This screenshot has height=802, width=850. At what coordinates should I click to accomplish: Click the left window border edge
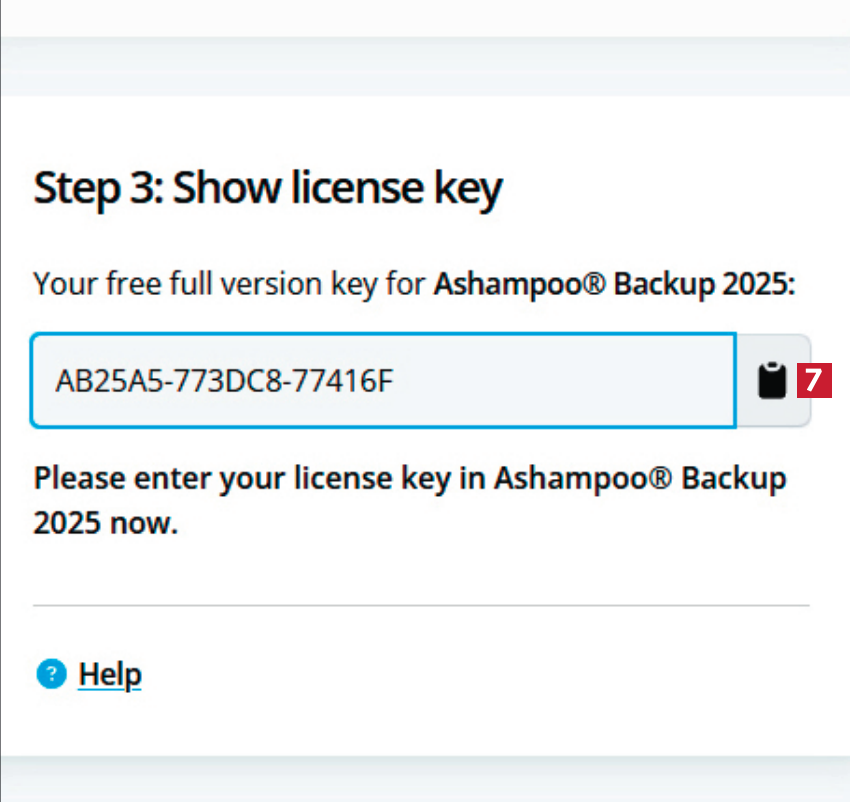click(x=1, y=400)
